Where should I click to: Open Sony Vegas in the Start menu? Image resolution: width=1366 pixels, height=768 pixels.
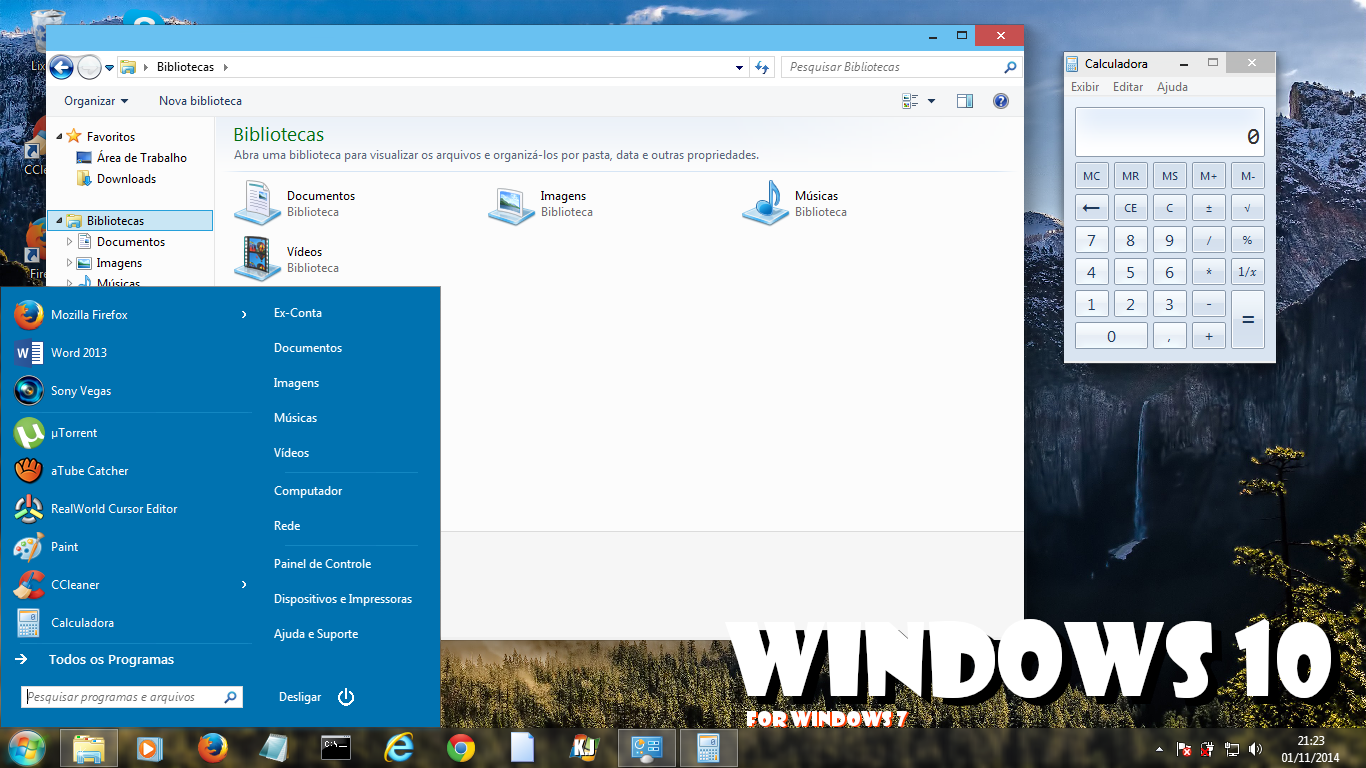tap(131, 391)
